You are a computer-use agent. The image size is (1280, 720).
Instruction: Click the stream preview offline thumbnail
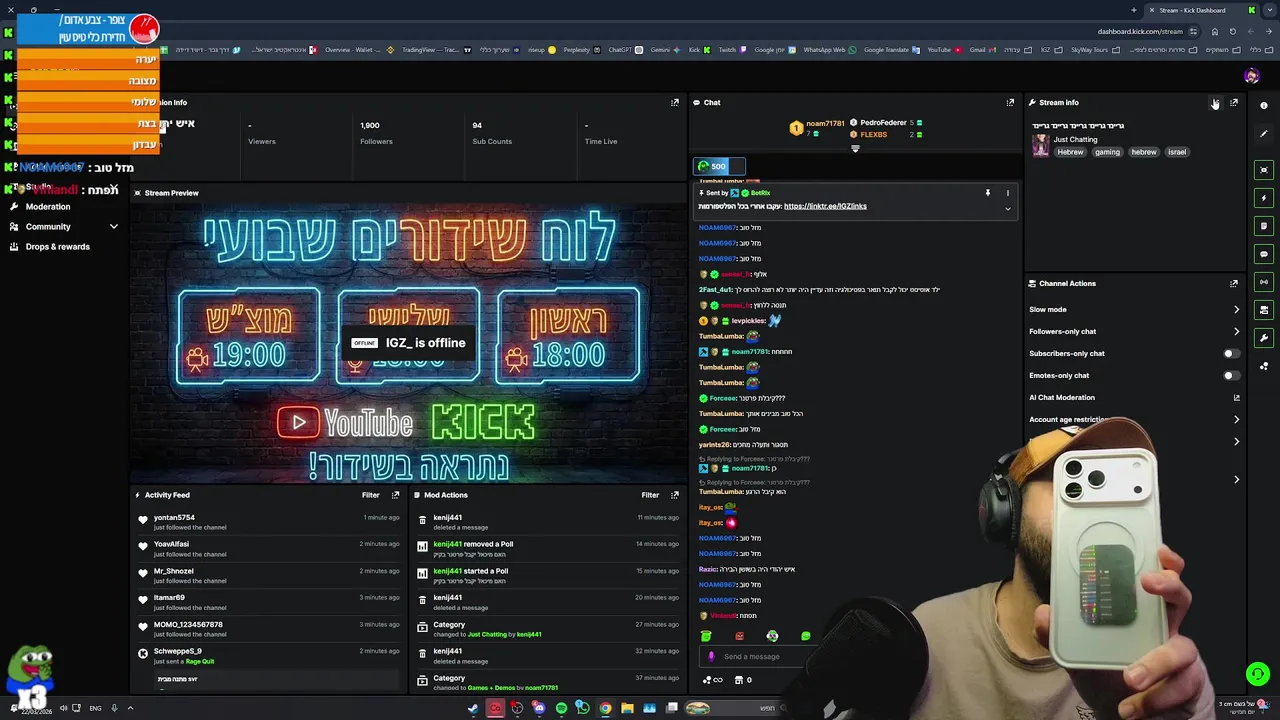tap(408, 342)
